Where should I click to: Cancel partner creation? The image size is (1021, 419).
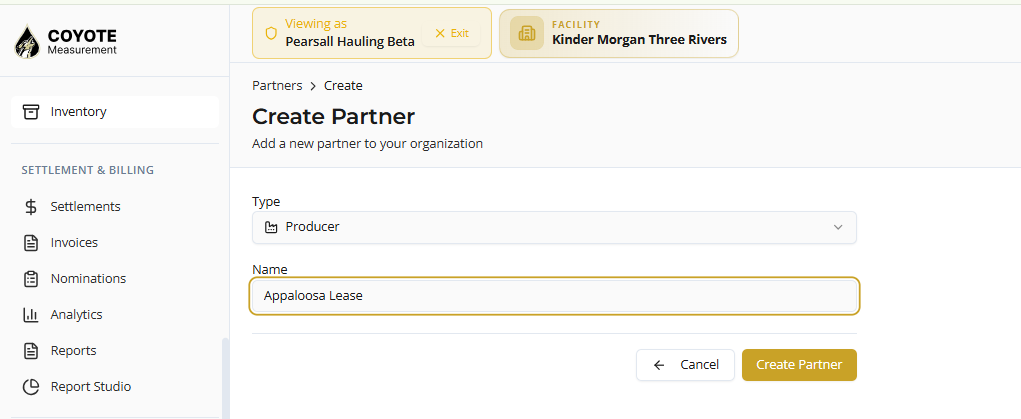point(685,365)
